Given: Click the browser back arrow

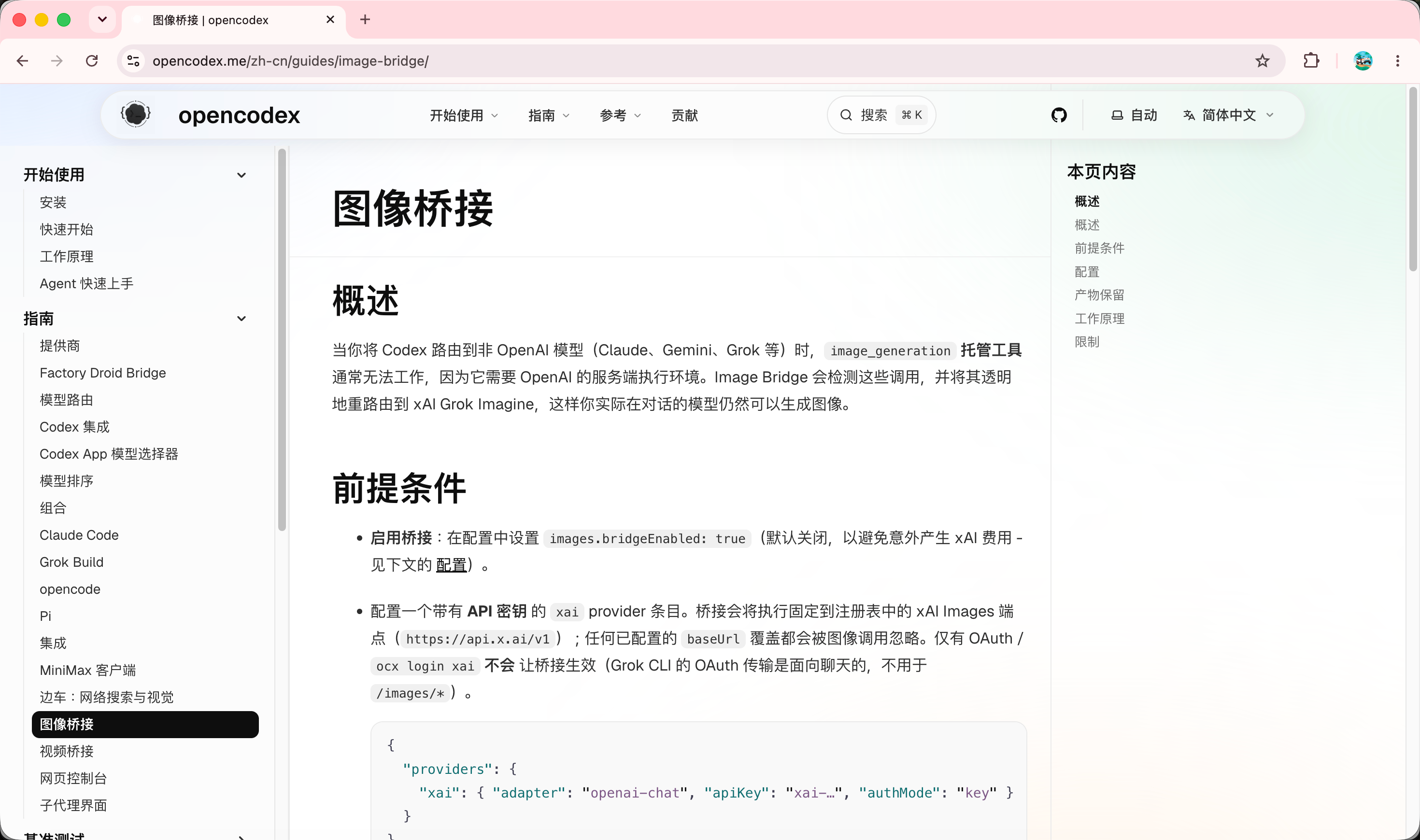Looking at the screenshot, I should pyautogui.click(x=22, y=60).
